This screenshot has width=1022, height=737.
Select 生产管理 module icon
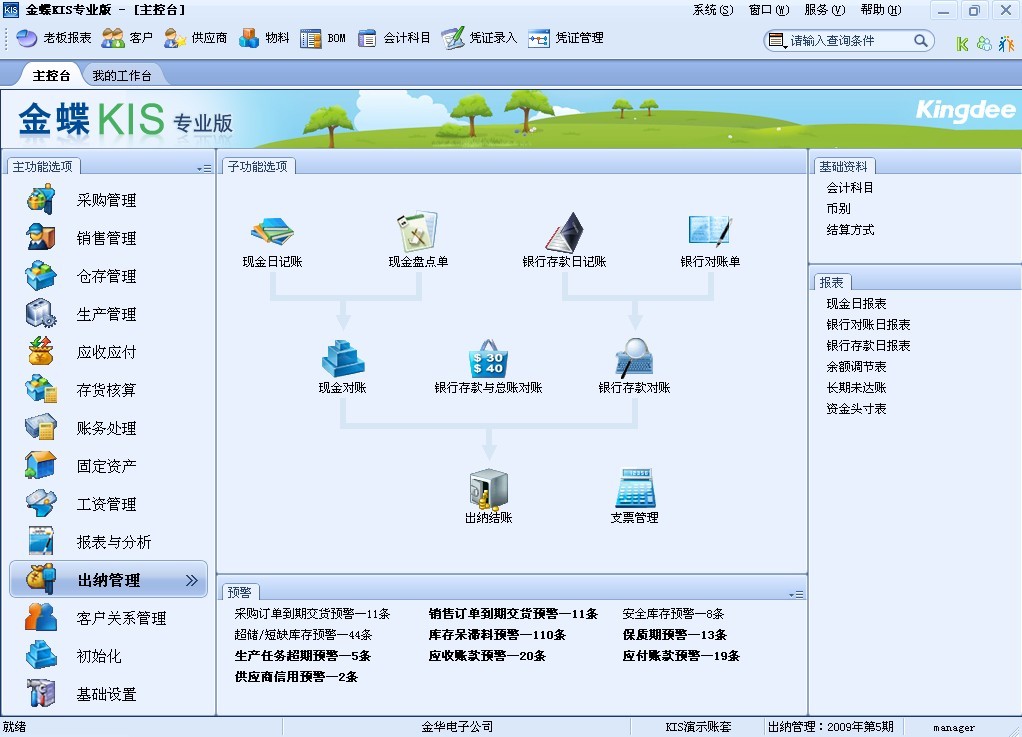40,313
